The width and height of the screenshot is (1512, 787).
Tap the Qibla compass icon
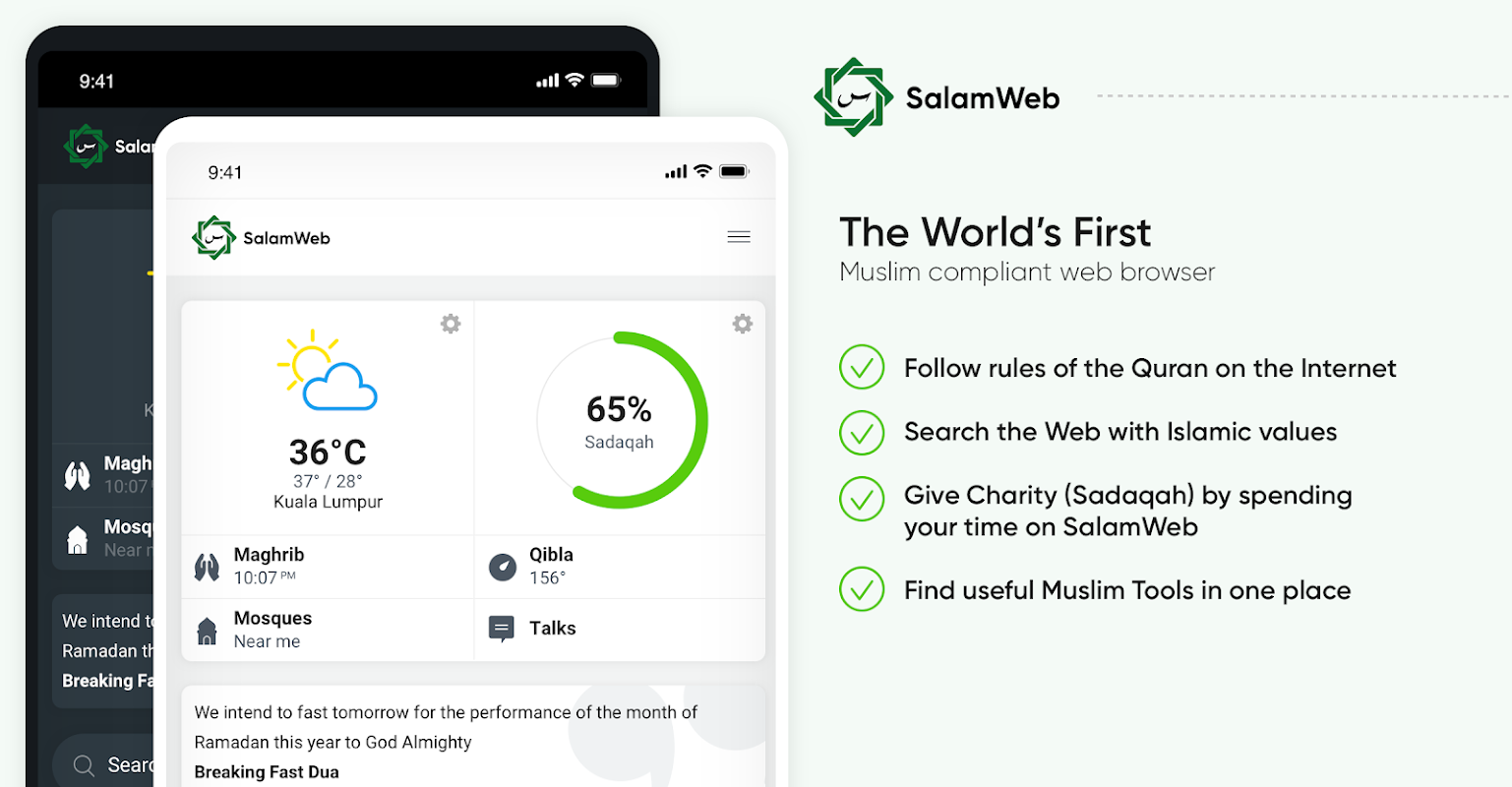[503, 567]
